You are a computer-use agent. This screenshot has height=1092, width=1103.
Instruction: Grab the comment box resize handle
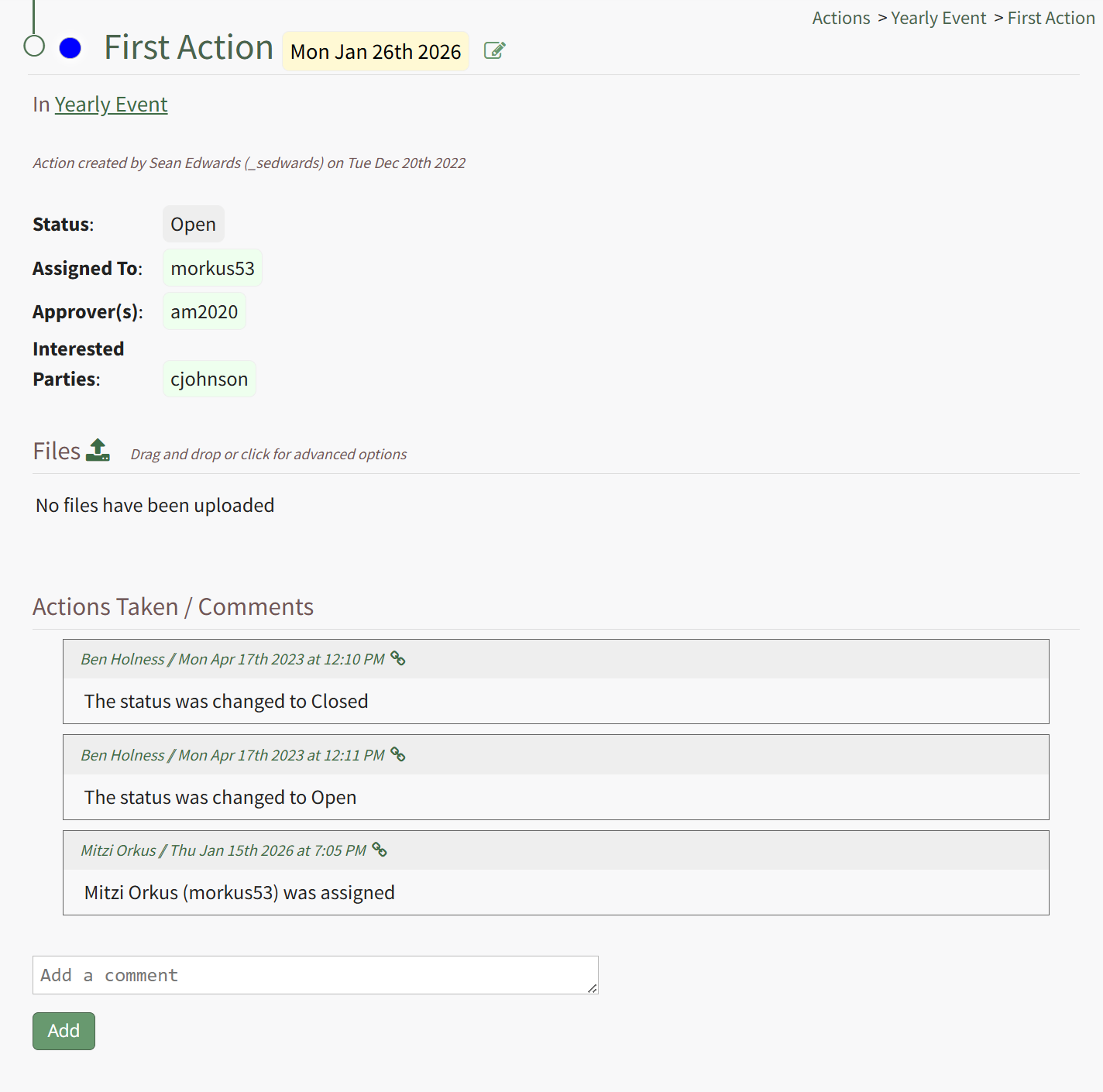[593, 988]
